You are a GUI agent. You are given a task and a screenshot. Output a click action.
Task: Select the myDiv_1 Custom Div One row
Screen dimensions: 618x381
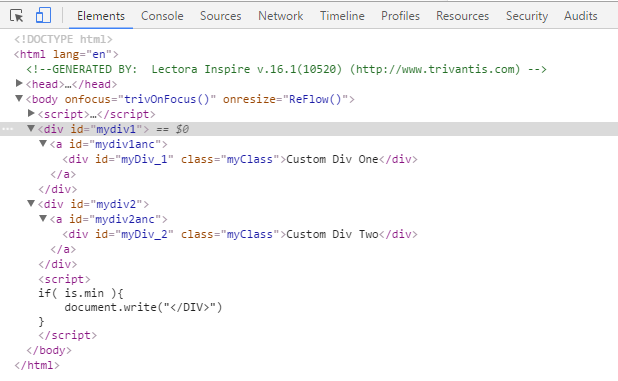[240, 159]
